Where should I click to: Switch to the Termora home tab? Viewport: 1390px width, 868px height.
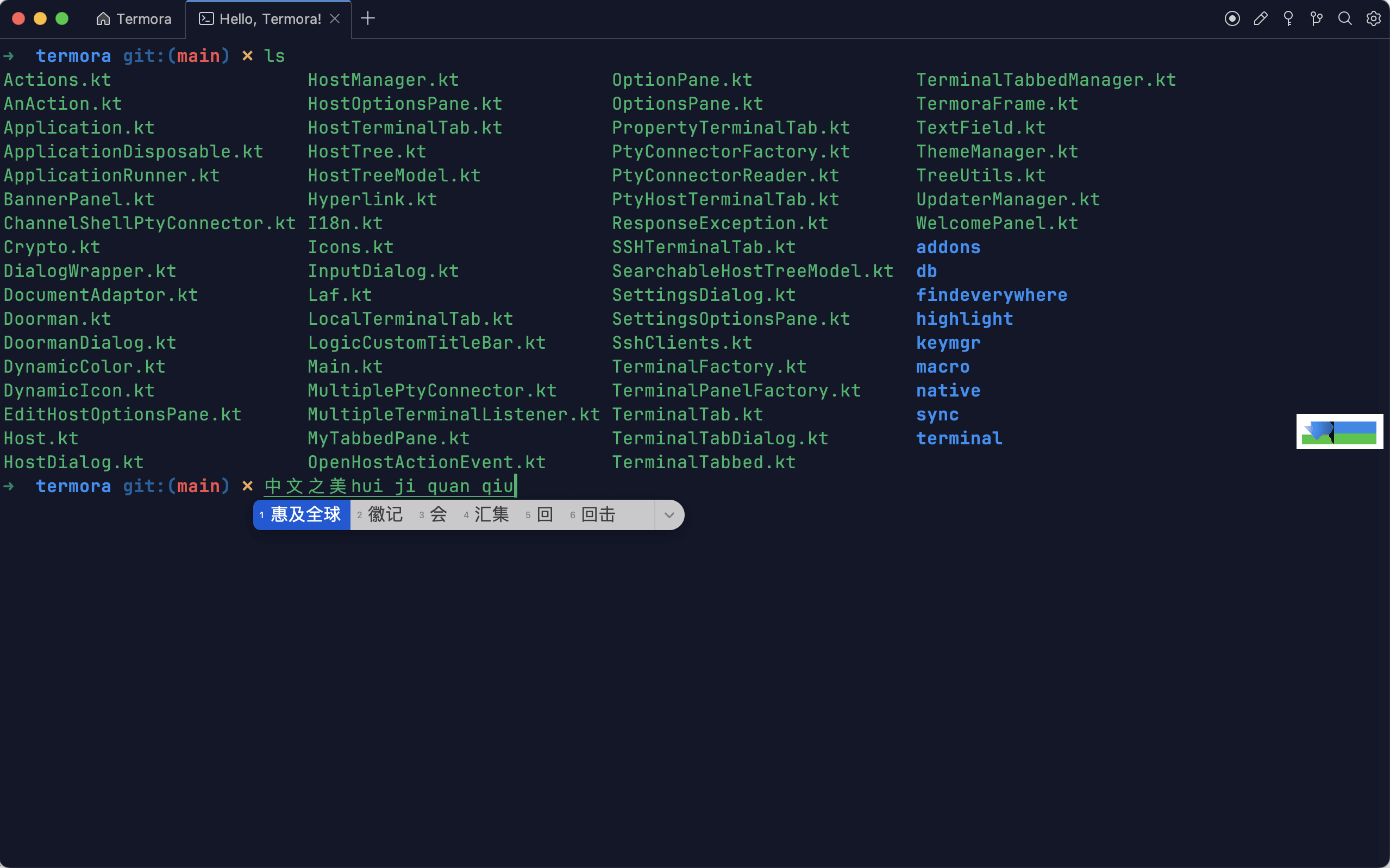click(133, 19)
